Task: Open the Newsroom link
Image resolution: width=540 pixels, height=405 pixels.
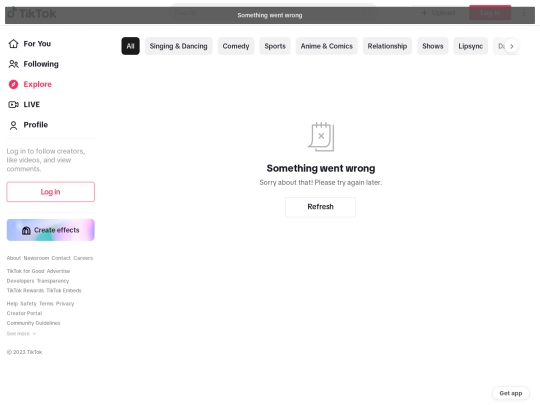Action: (x=36, y=258)
